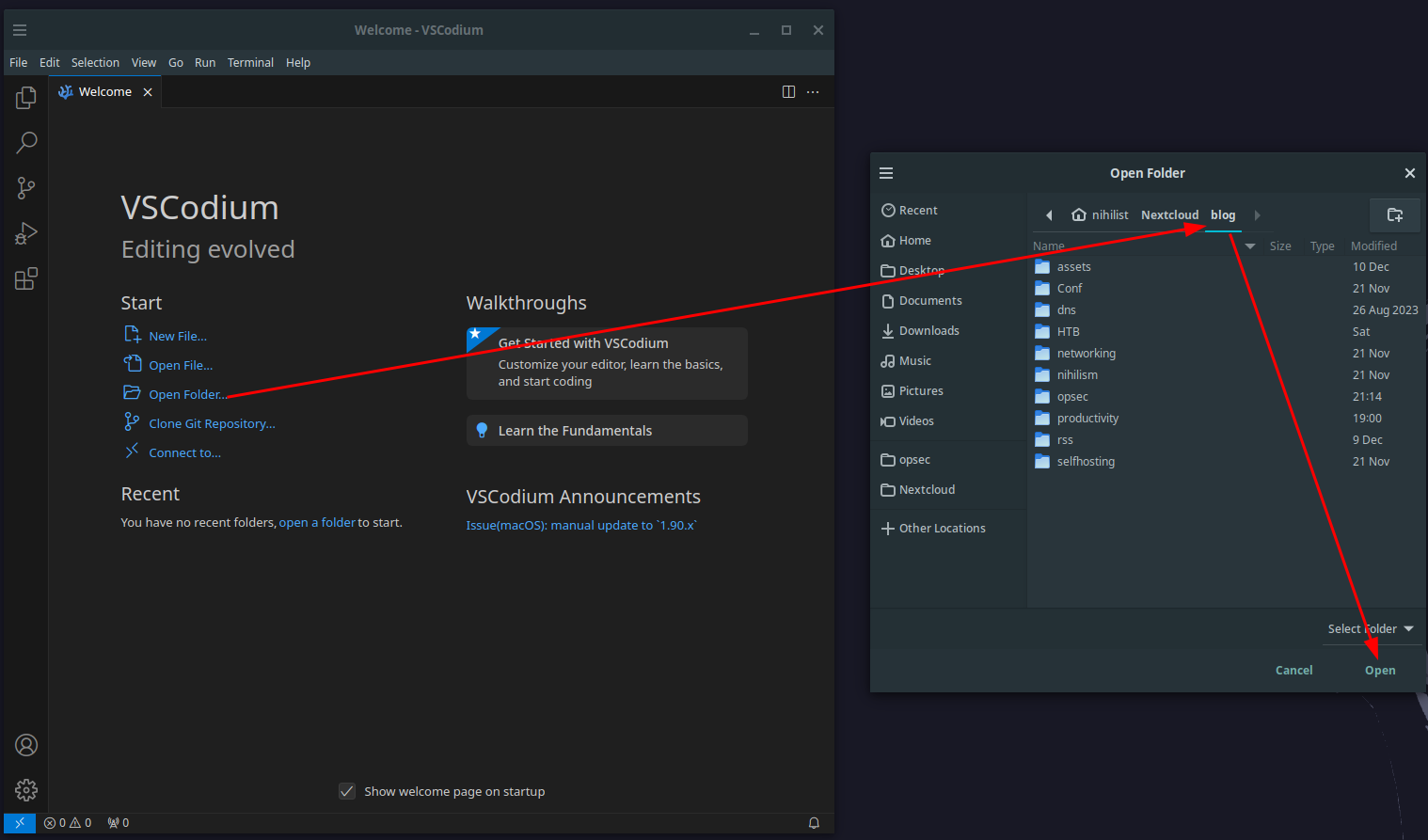This screenshot has width=1428, height=840.
Task: Sort the list by the Size column
Action: [1280, 246]
